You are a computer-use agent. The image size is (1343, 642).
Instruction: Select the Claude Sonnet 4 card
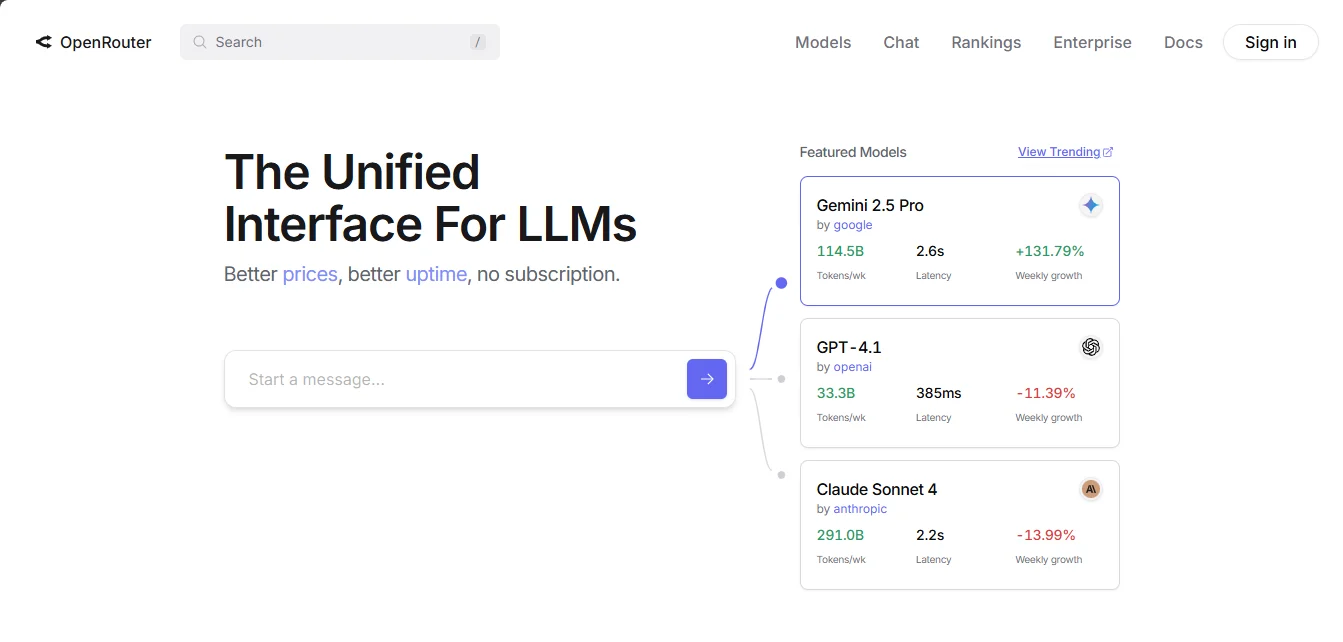[960, 525]
